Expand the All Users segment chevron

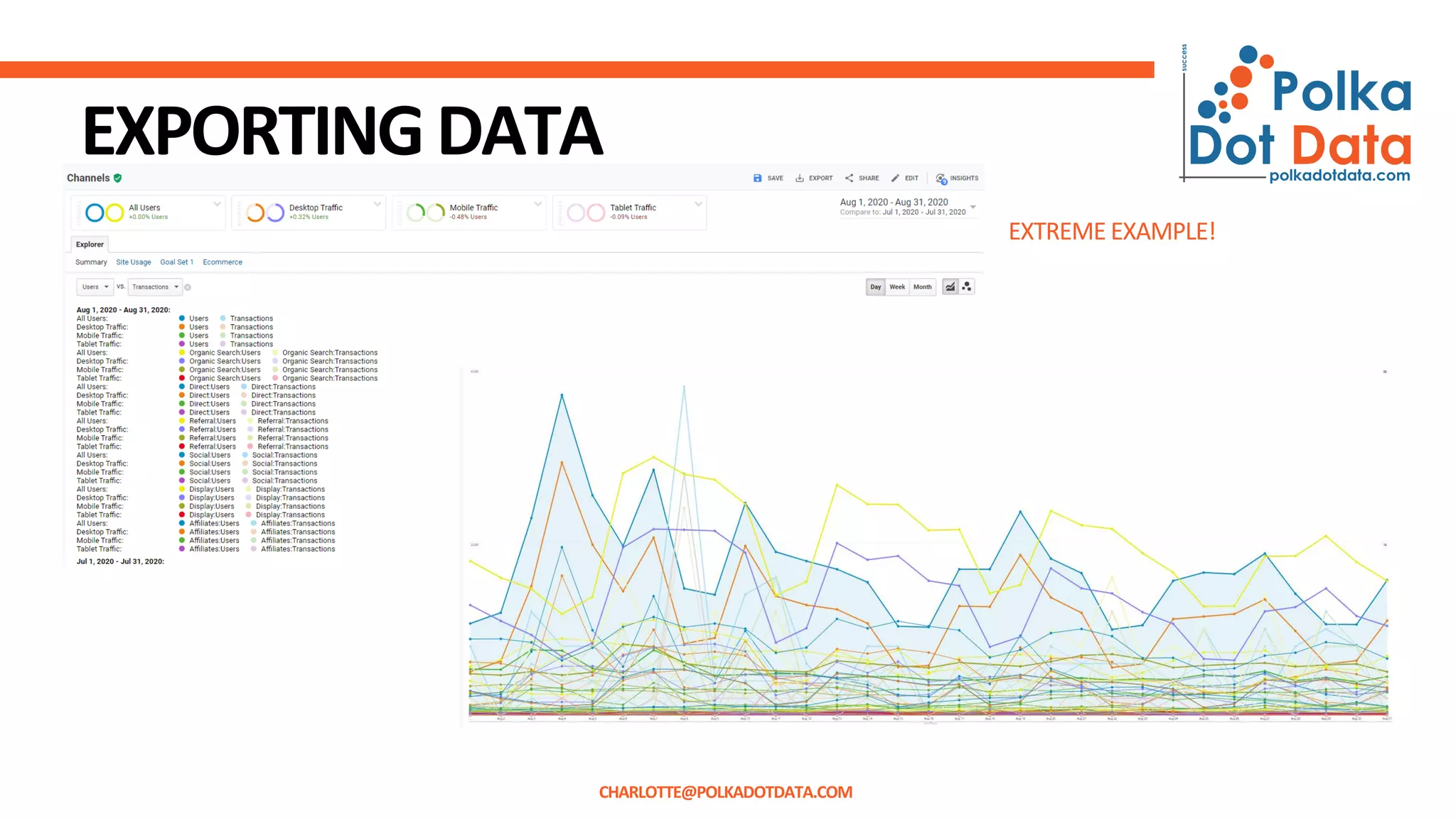click(x=217, y=204)
